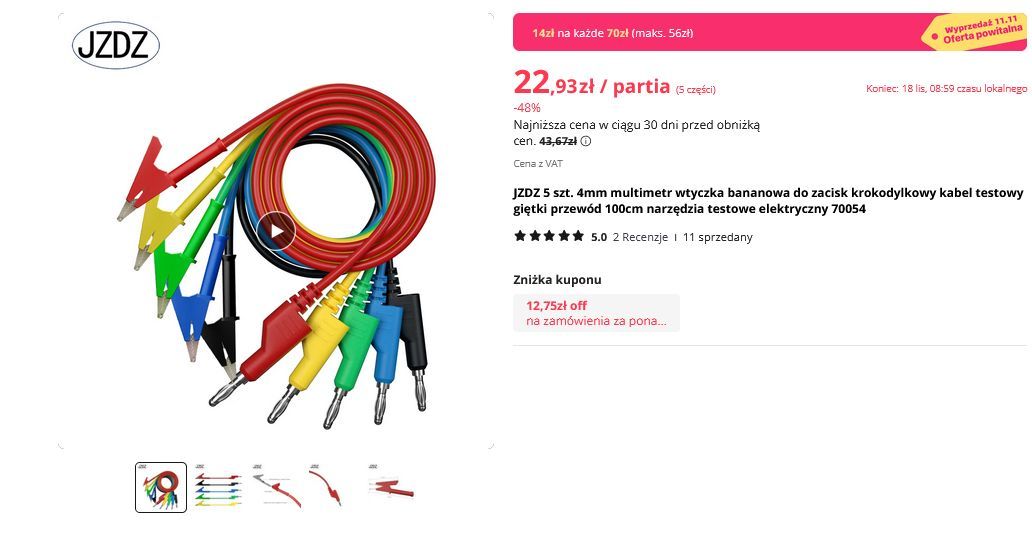Click the product title text JZDZ 5 szt.
The height and width of the screenshot is (535, 1032).
pos(768,201)
